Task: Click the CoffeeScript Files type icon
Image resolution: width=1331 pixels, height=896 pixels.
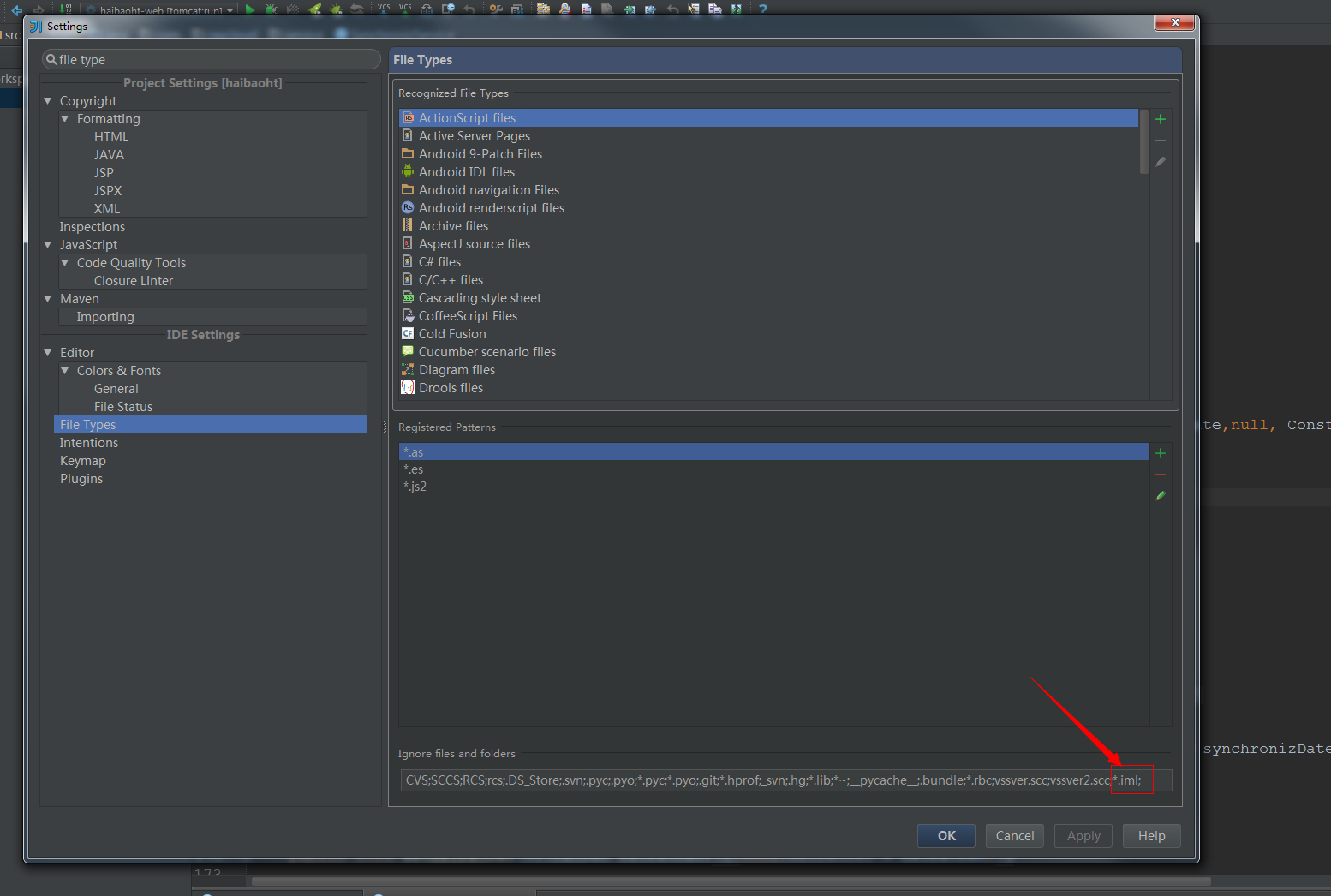Action: pyautogui.click(x=409, y=316)
